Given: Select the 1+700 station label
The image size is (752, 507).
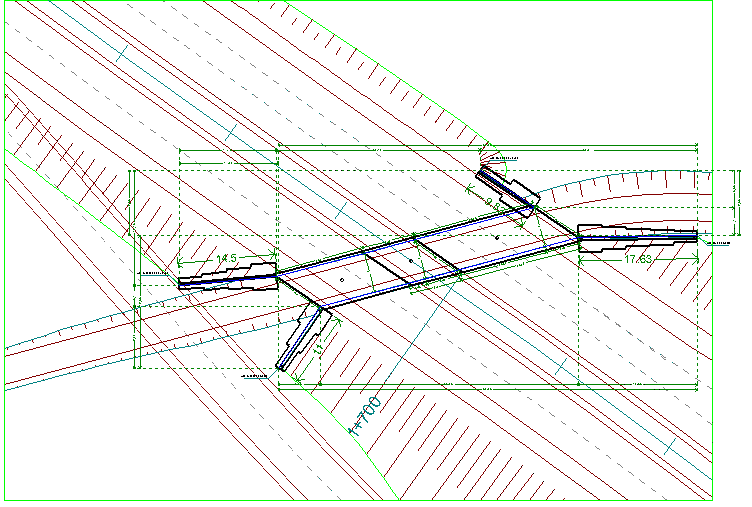Looking at the screenshot, I should point(365,416).
